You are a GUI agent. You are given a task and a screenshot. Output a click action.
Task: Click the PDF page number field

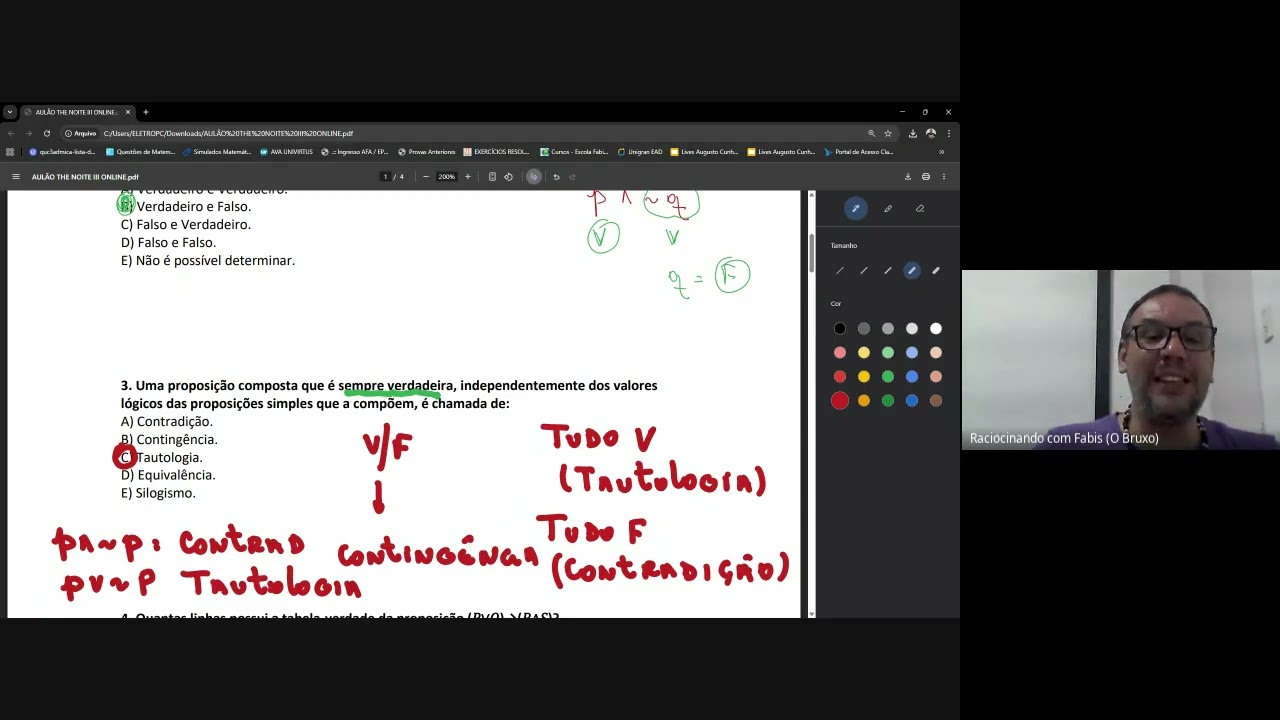click(x=386, y=177)
